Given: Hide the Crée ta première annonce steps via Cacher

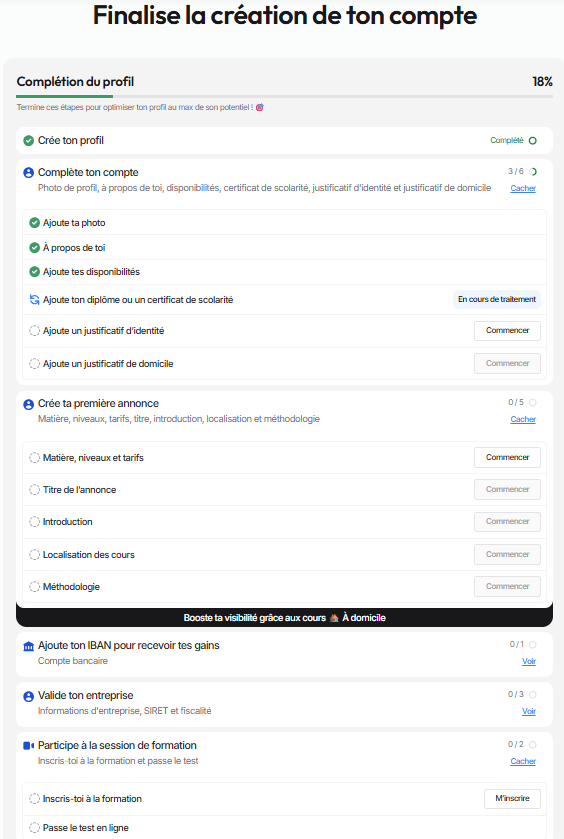Looking at the screenshot, I should [x=523, y=420].
